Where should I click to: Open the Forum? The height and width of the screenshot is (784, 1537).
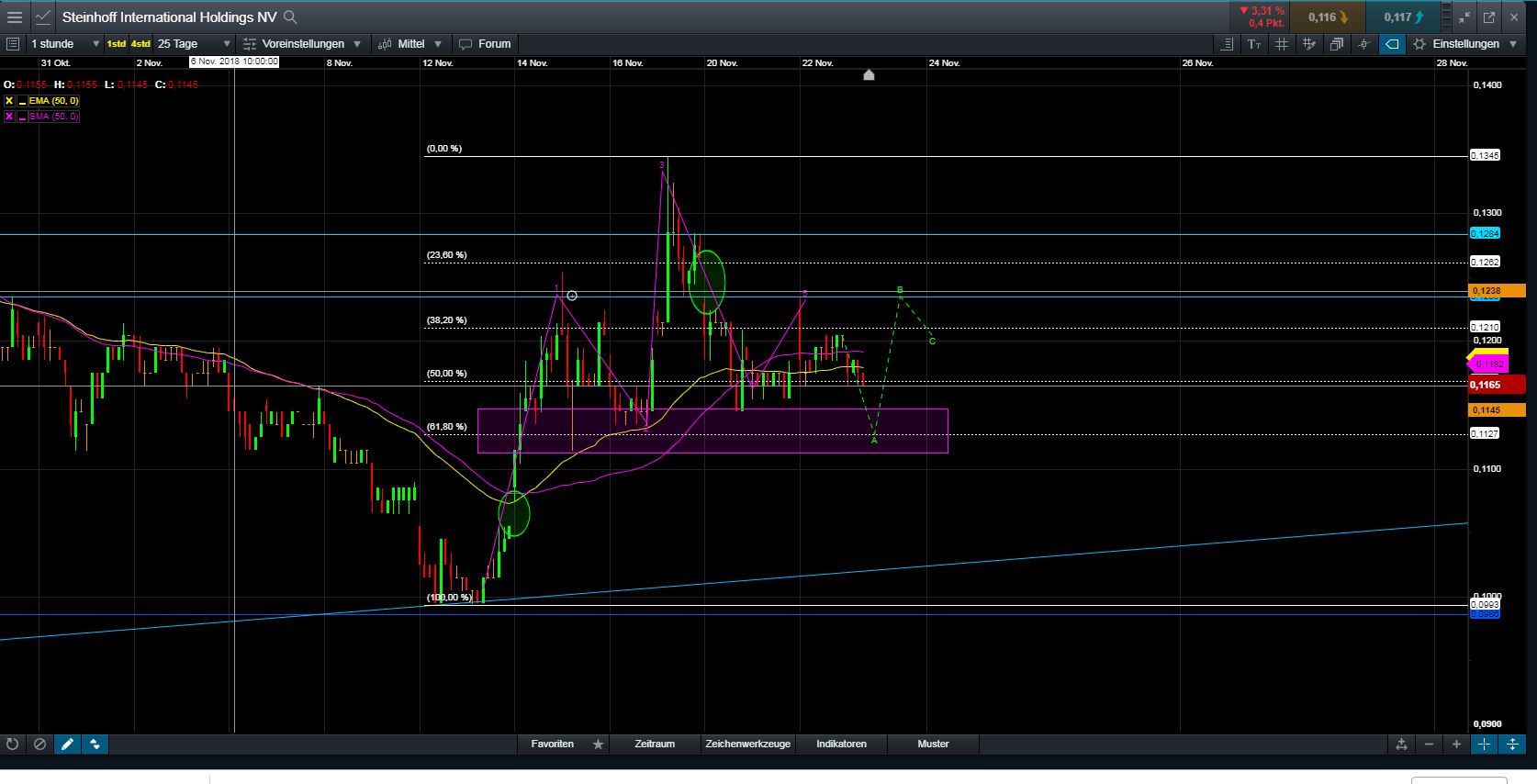point(485,44)
